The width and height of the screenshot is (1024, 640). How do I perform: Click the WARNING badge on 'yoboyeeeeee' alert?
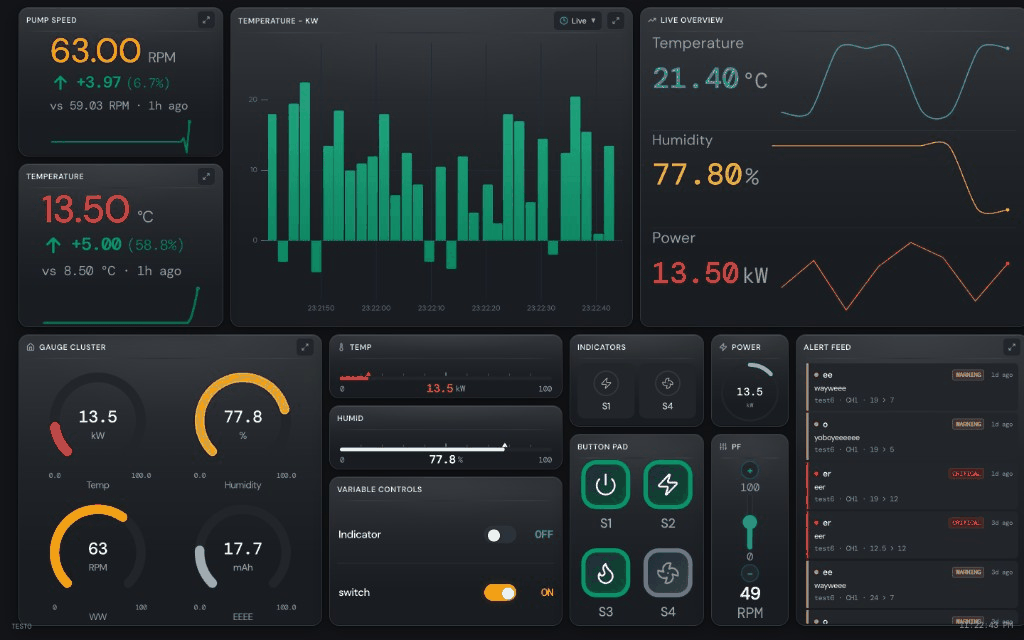tap(968, 424)
